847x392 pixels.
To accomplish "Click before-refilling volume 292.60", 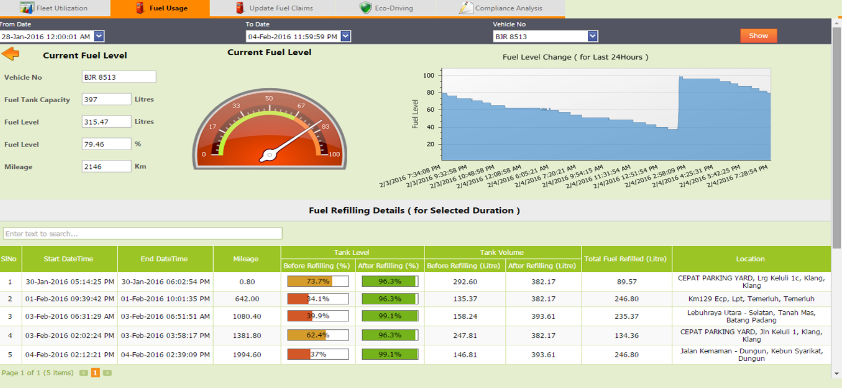I will pos(465,282).
